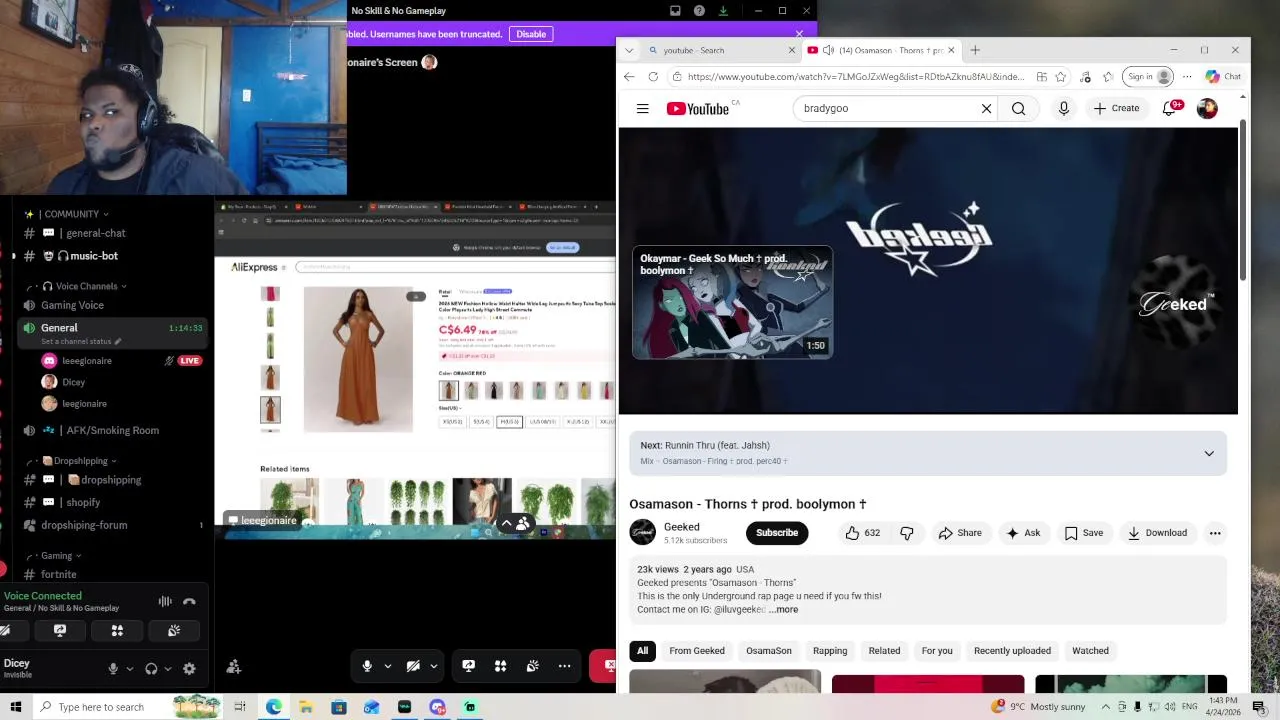Toggle microphone mute in call control bar
The width and height of the screenshot is (1280, 720).
(367, 666)
